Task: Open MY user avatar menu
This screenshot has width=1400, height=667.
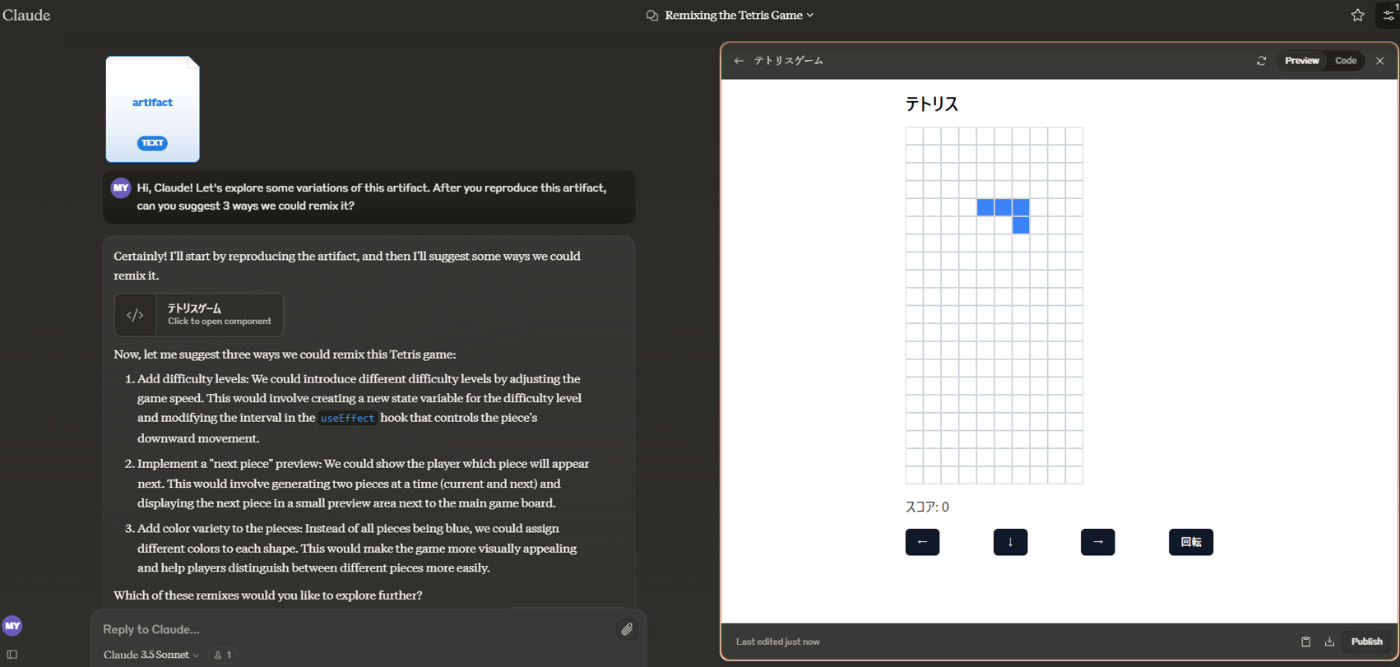Action: tap(12, 626)
